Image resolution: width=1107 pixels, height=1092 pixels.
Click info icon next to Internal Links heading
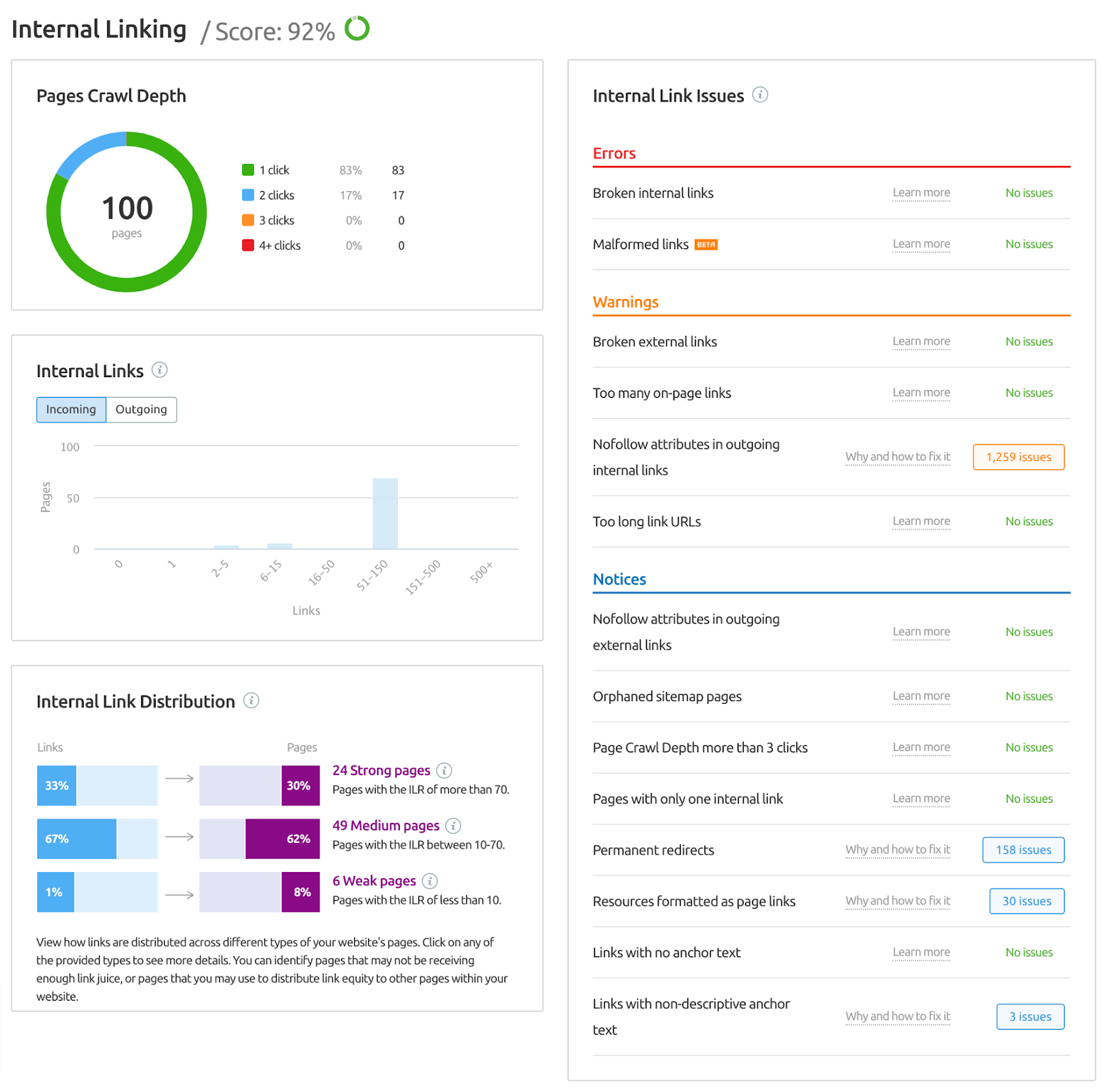click(x=159, y=370)
